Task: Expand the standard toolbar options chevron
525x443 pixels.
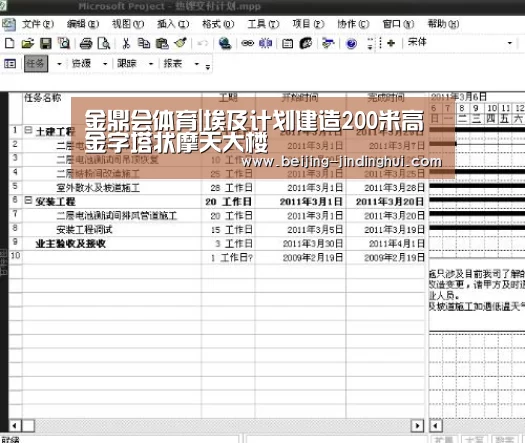Action: pos(370,43)
